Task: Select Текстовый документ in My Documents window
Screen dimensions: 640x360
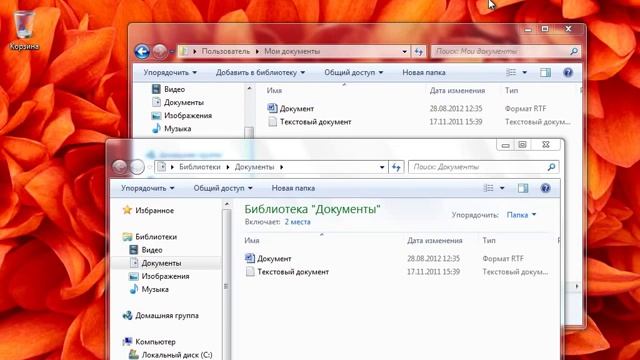Action: click(309, 122)
